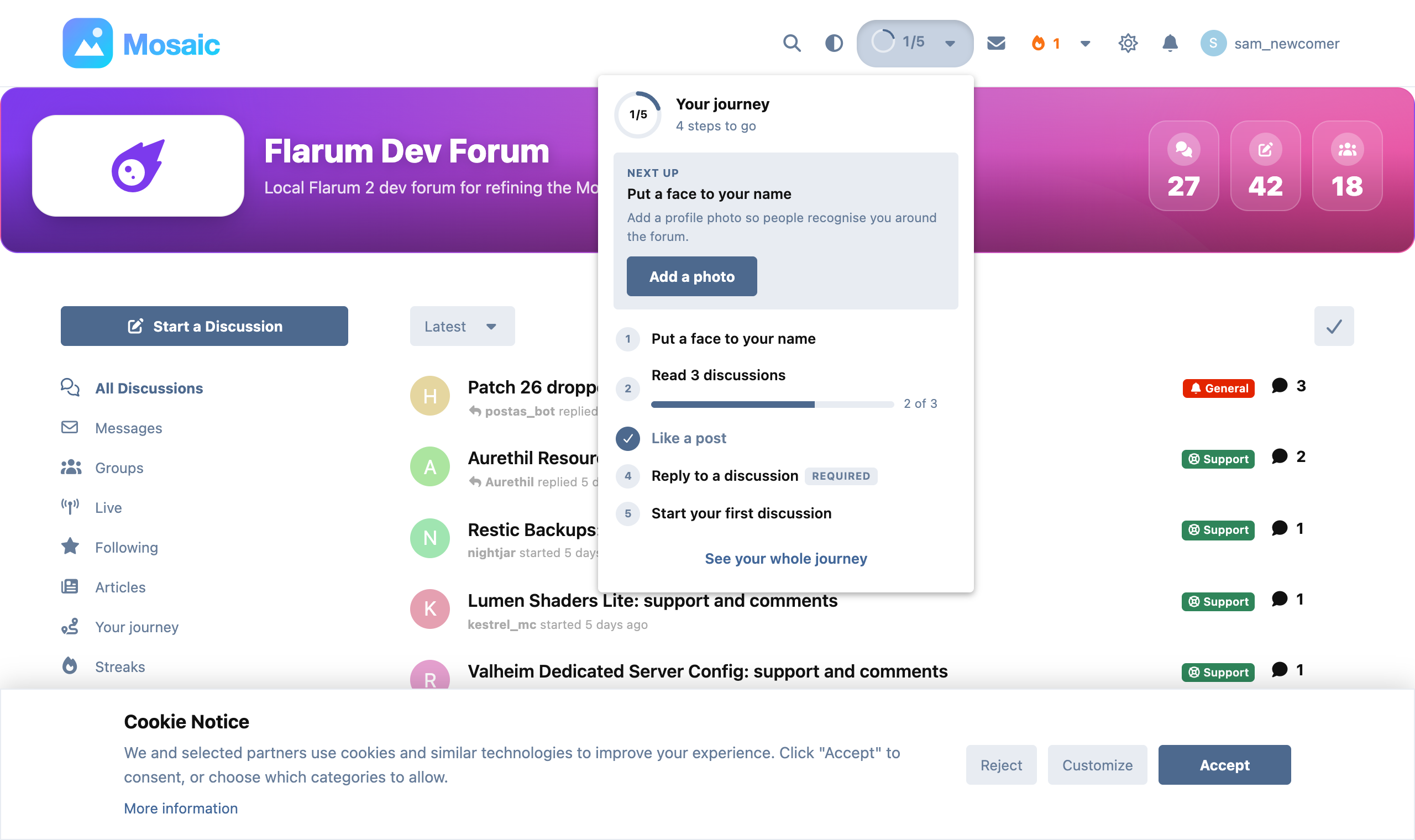Open Valheim Dedicated Server Config discussion
This screenshot has height=840, width=1415.
[707, 671]
